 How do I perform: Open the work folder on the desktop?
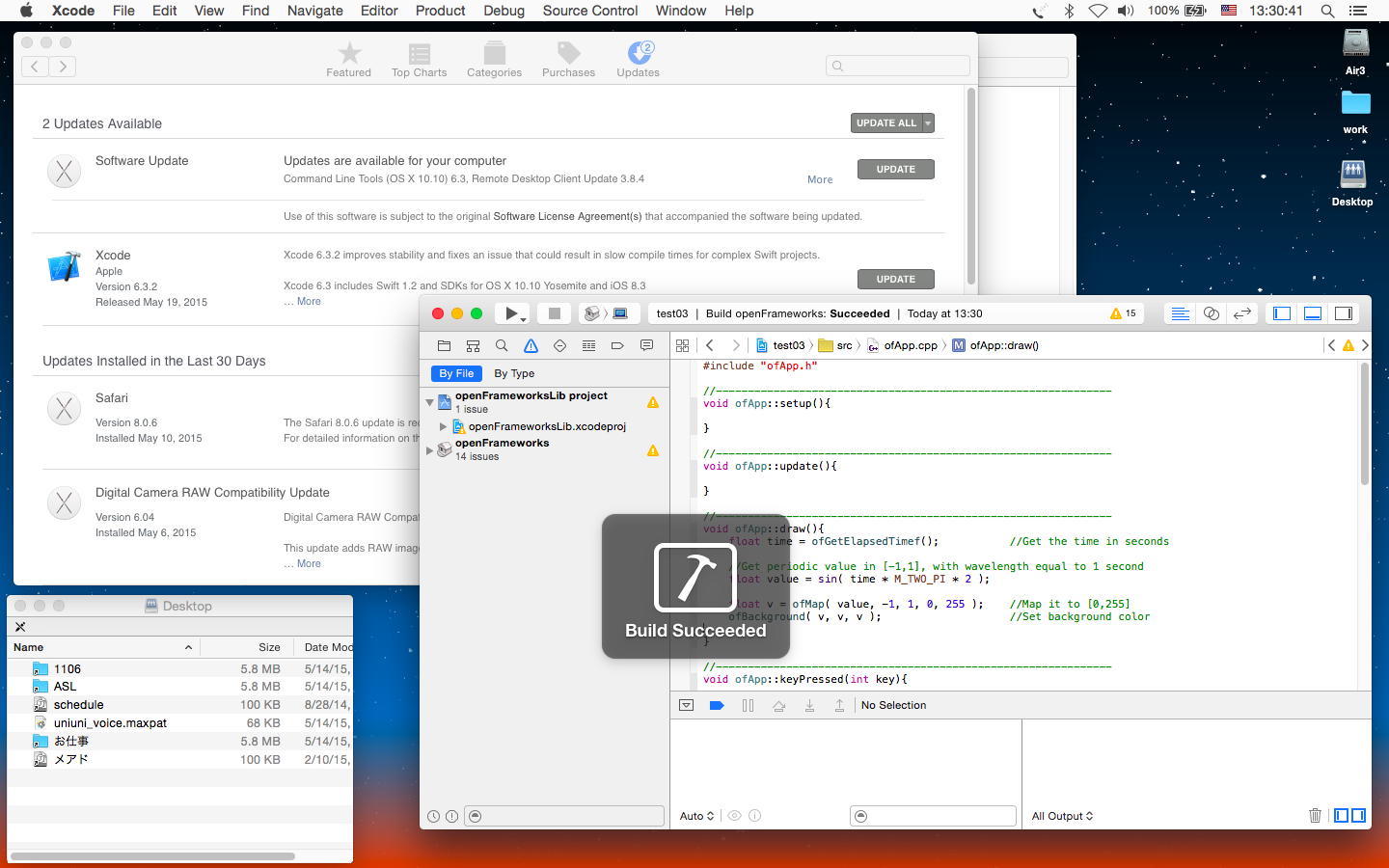point(1355,113)
